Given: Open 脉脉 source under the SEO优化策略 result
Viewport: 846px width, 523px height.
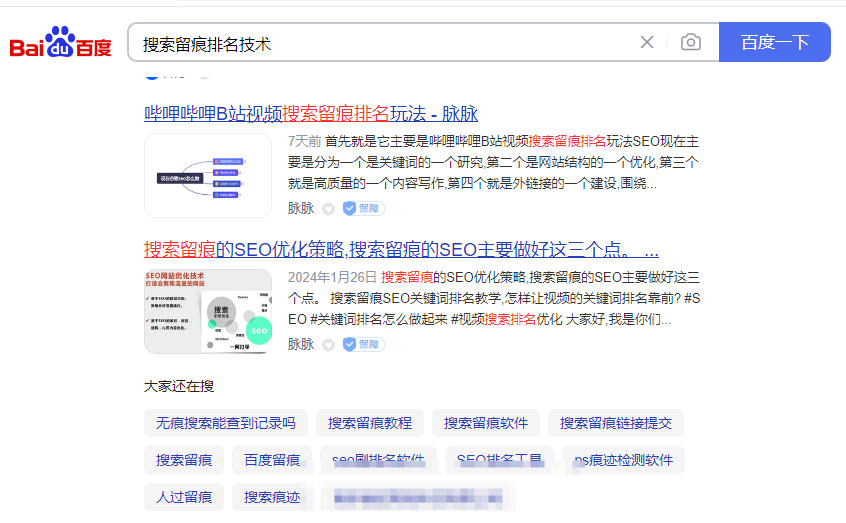Looking at the screenshot, I should point(301,344).
